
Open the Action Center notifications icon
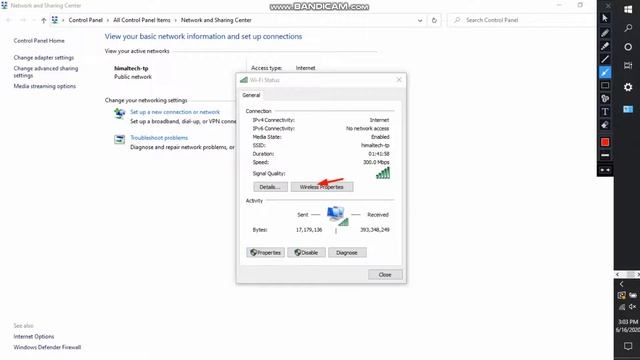click(x=628, y=346)
